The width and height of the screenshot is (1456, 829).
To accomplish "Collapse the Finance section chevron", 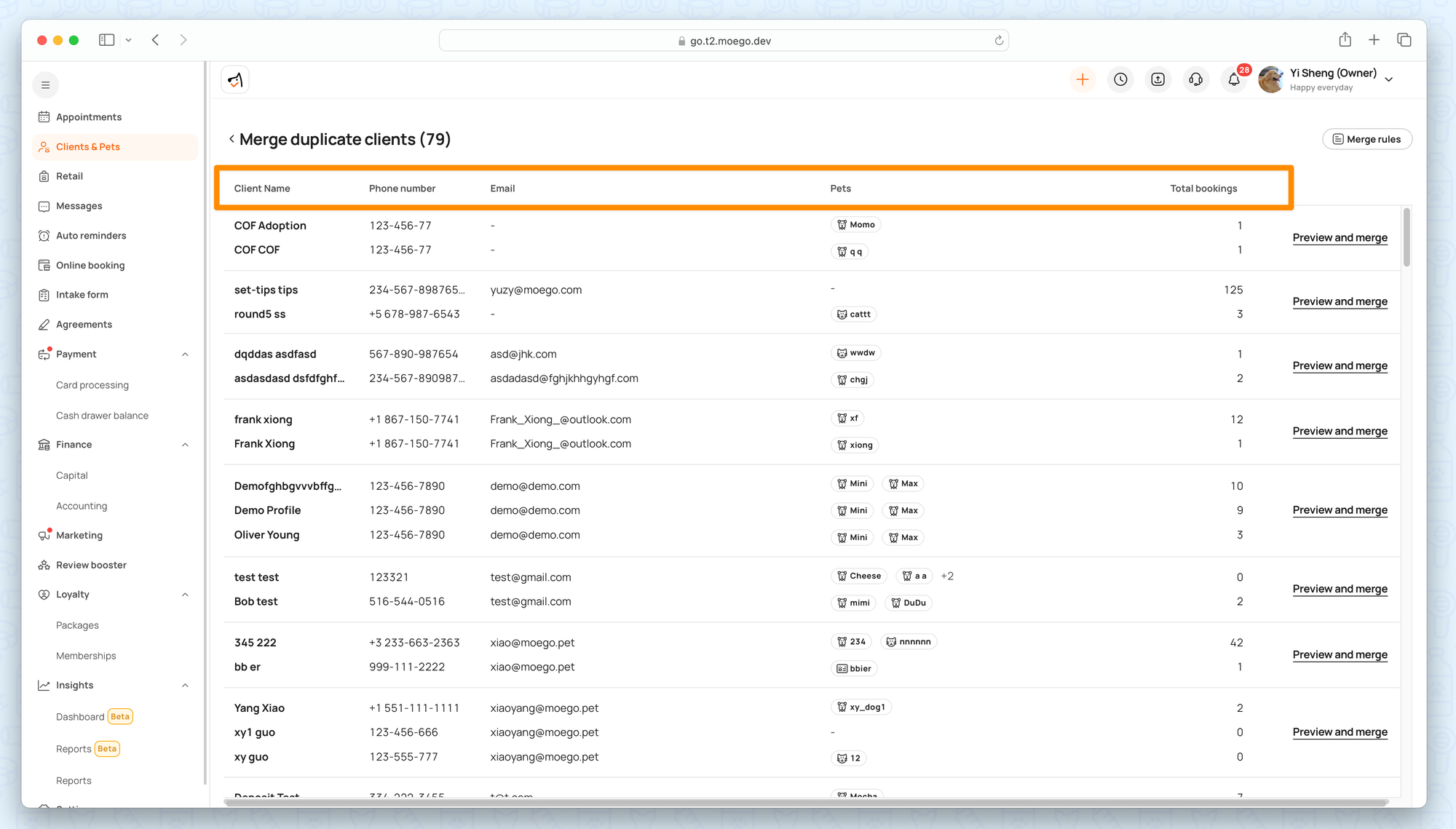I will 185,445.
